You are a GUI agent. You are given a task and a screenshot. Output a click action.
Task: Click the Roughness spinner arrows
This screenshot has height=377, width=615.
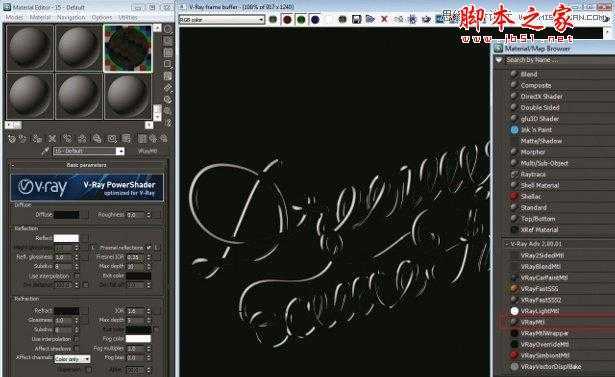149,215
